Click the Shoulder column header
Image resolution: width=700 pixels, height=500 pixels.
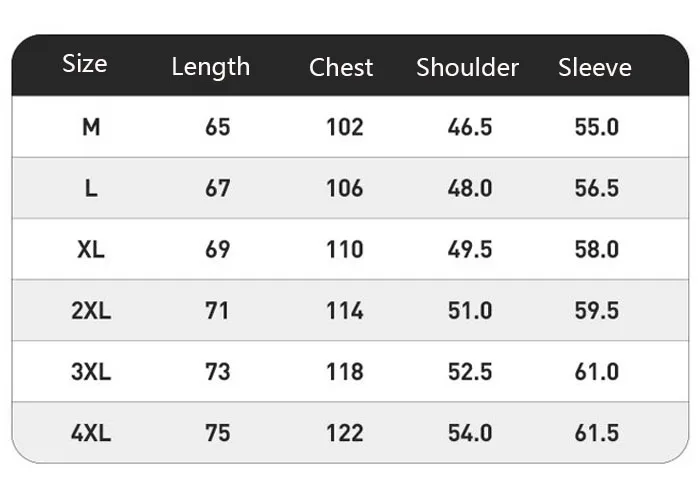(467, 67)
